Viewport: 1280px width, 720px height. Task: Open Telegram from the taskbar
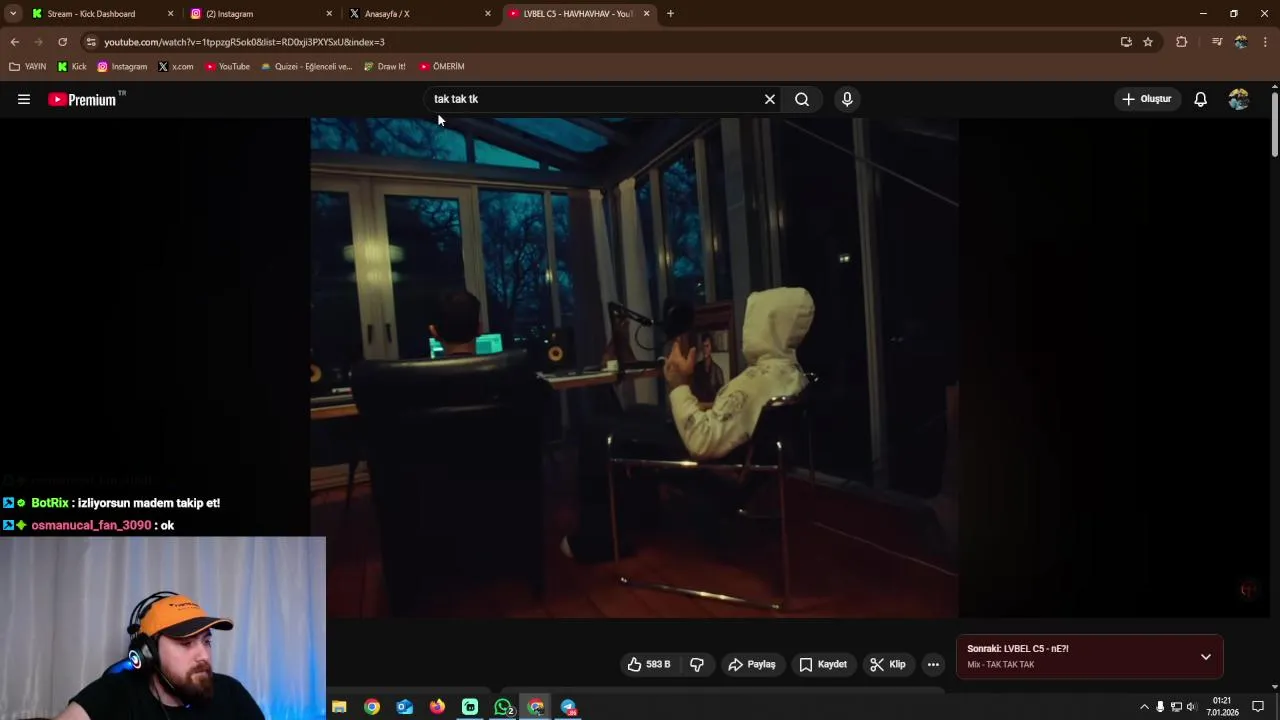pyautogui.click(x=568, y=707)
